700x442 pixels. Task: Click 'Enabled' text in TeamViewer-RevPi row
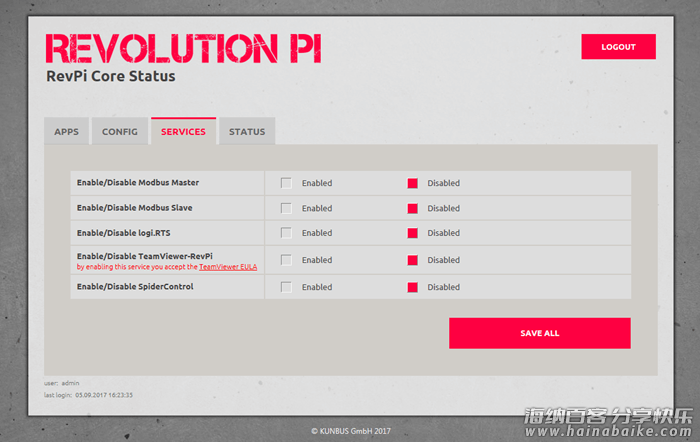point(317,260)
